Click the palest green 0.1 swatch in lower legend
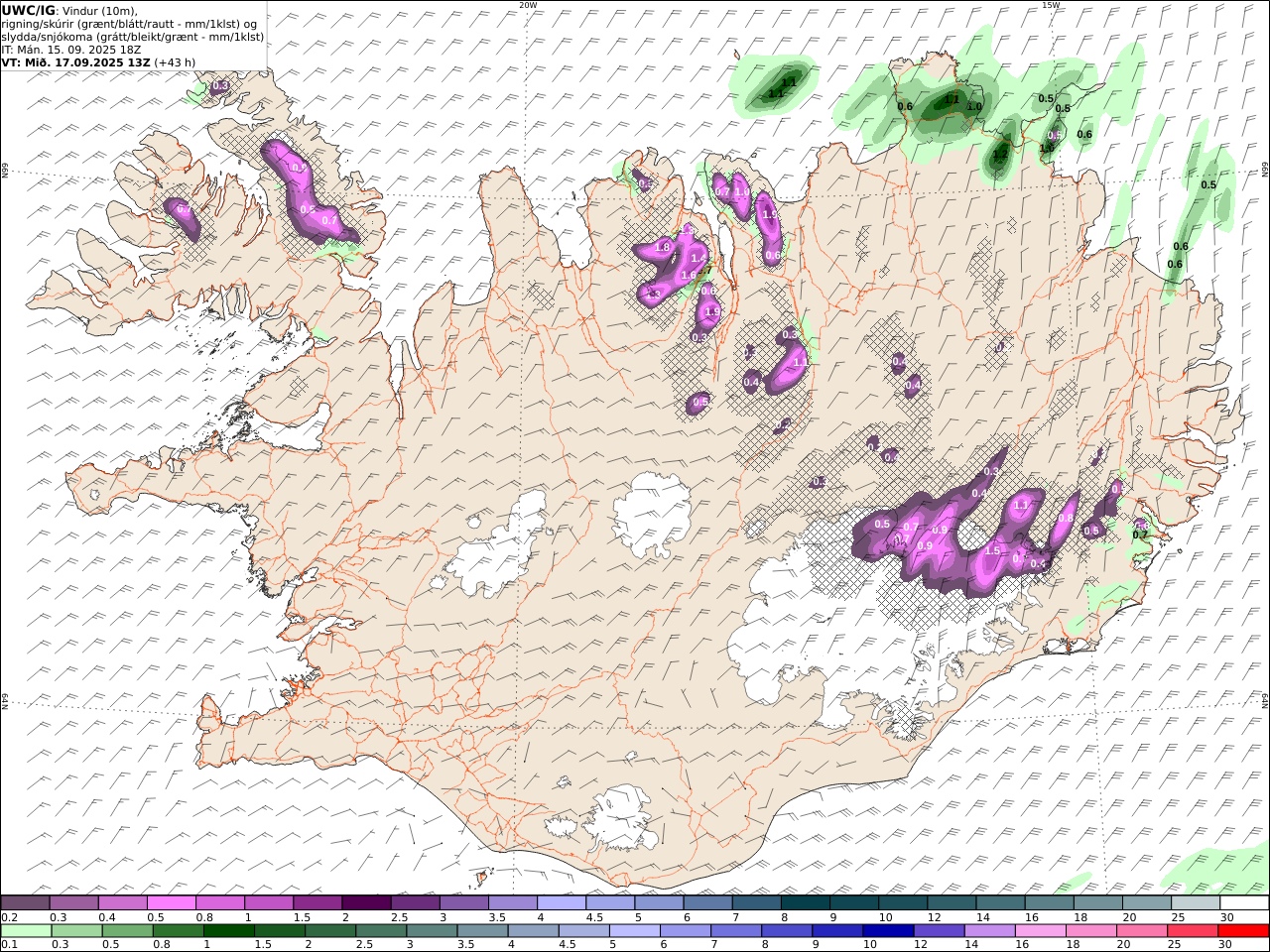 (x=26, y=931)
